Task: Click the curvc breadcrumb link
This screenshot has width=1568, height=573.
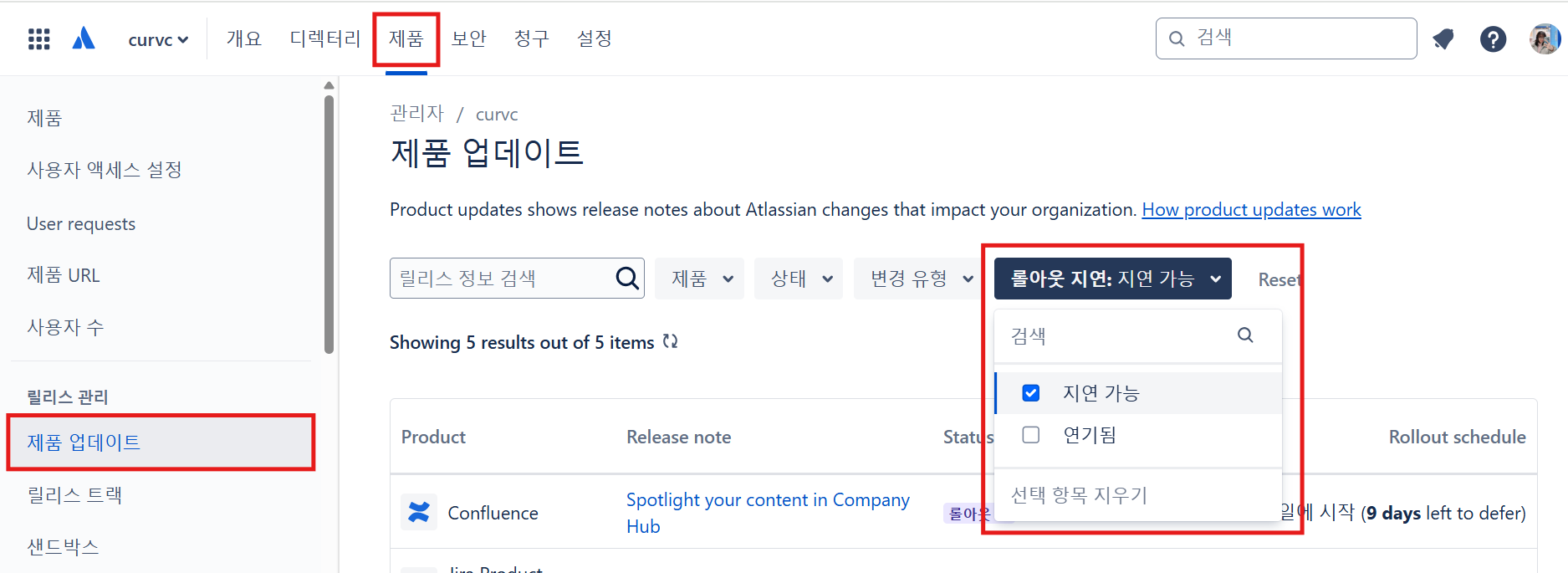Action: 497,115
